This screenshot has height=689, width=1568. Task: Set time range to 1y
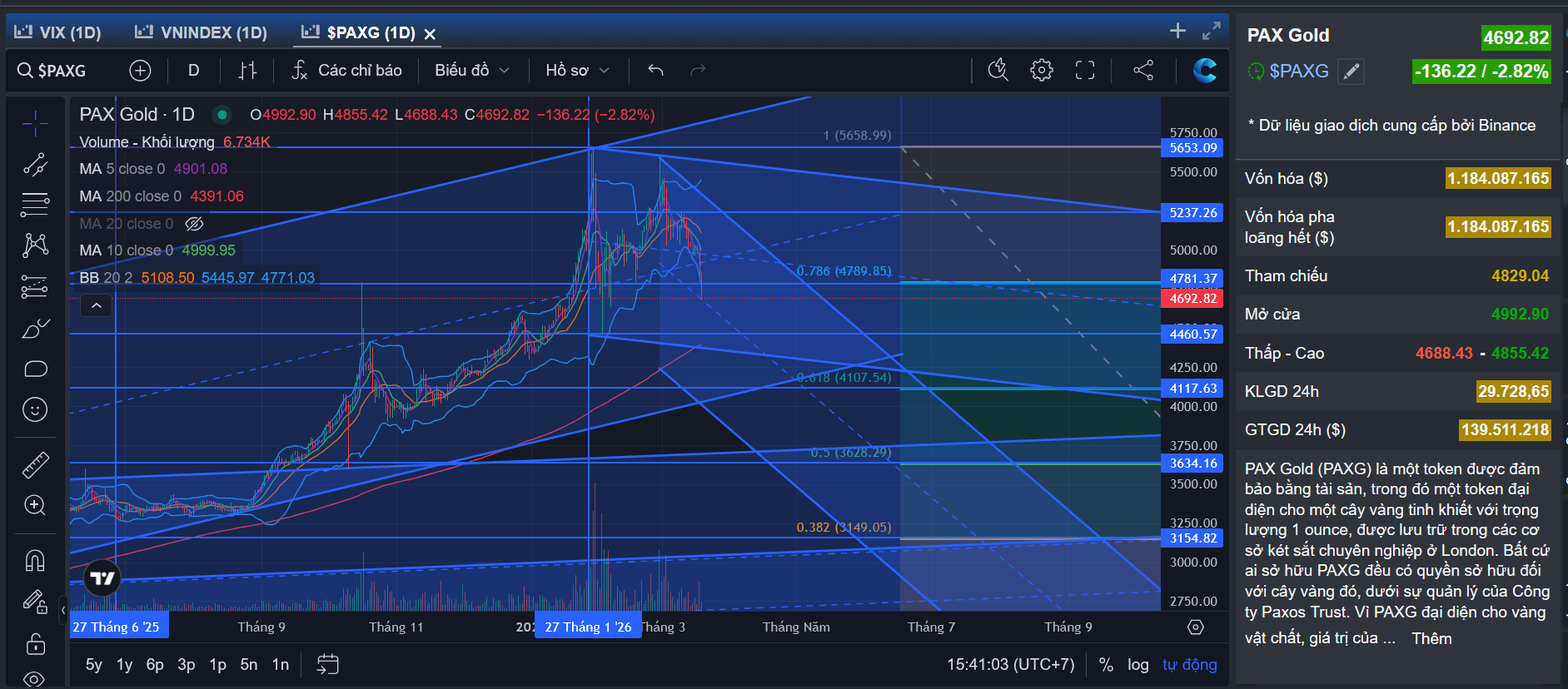tap(124, 665)
